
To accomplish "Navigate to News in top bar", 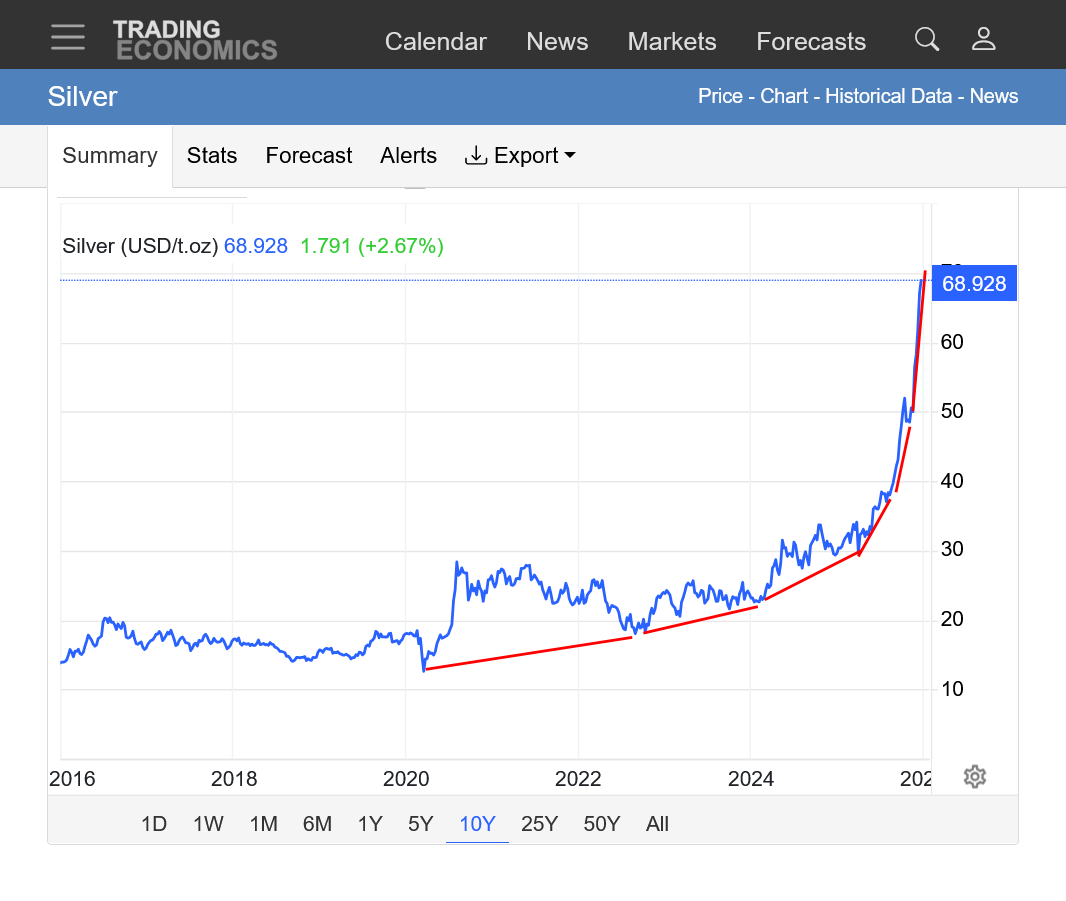I will (557, 42).
